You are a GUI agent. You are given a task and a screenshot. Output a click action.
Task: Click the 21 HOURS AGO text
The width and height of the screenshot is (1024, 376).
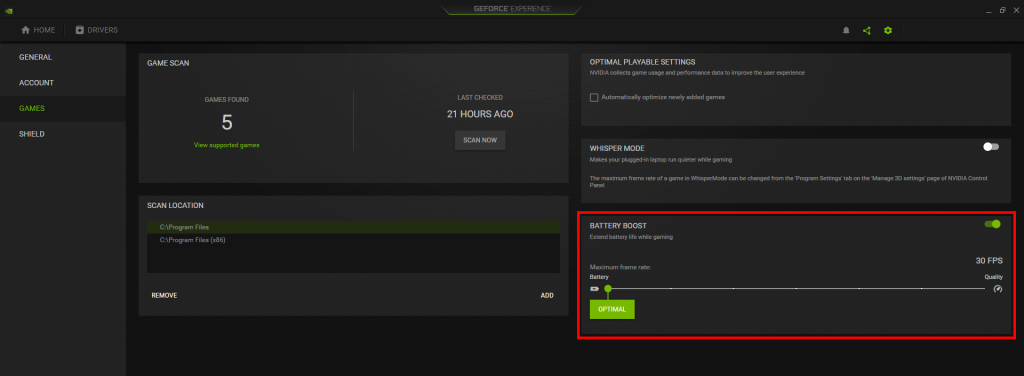coord(480,114)
